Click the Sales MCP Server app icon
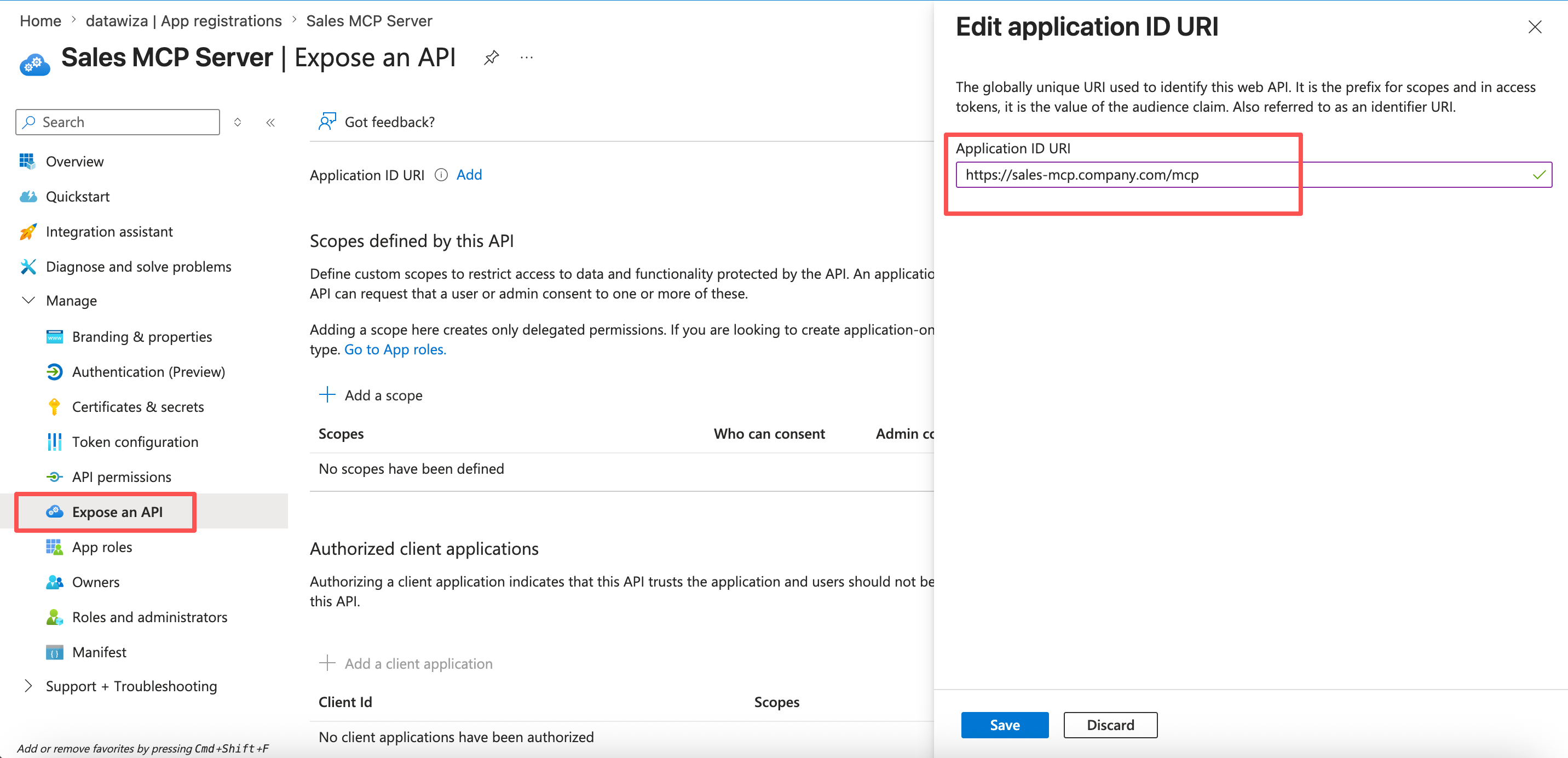This screenshot has height=758, width=1568. pyautogui.click(x=34, y=64)
